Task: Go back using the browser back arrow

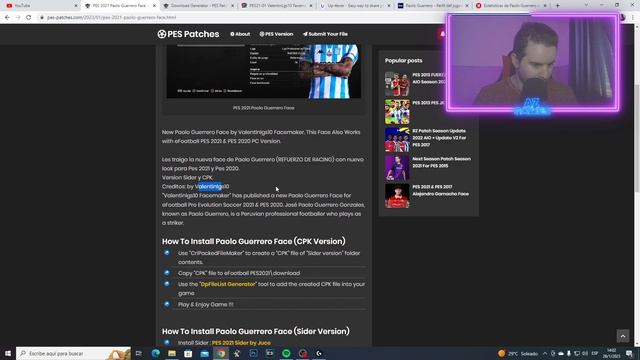Action: tap(7, 18)
